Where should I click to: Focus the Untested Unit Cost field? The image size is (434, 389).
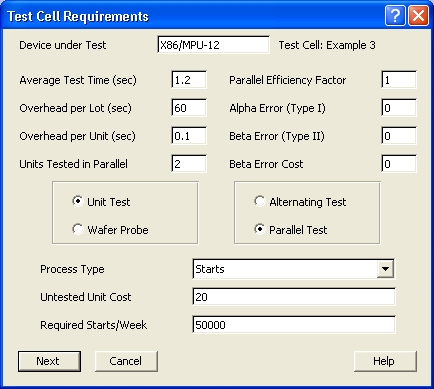pyautogui.click(x=294, y=297)
